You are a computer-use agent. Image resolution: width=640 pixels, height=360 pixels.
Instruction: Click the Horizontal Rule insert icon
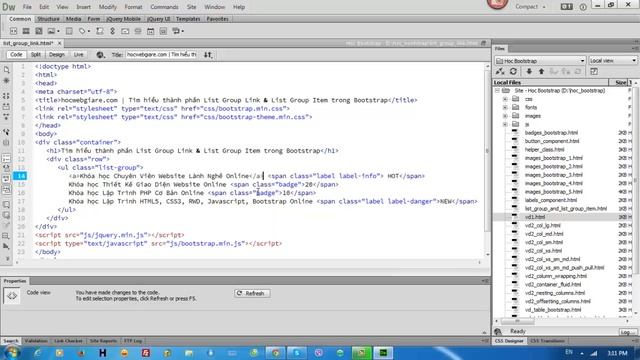138,31
